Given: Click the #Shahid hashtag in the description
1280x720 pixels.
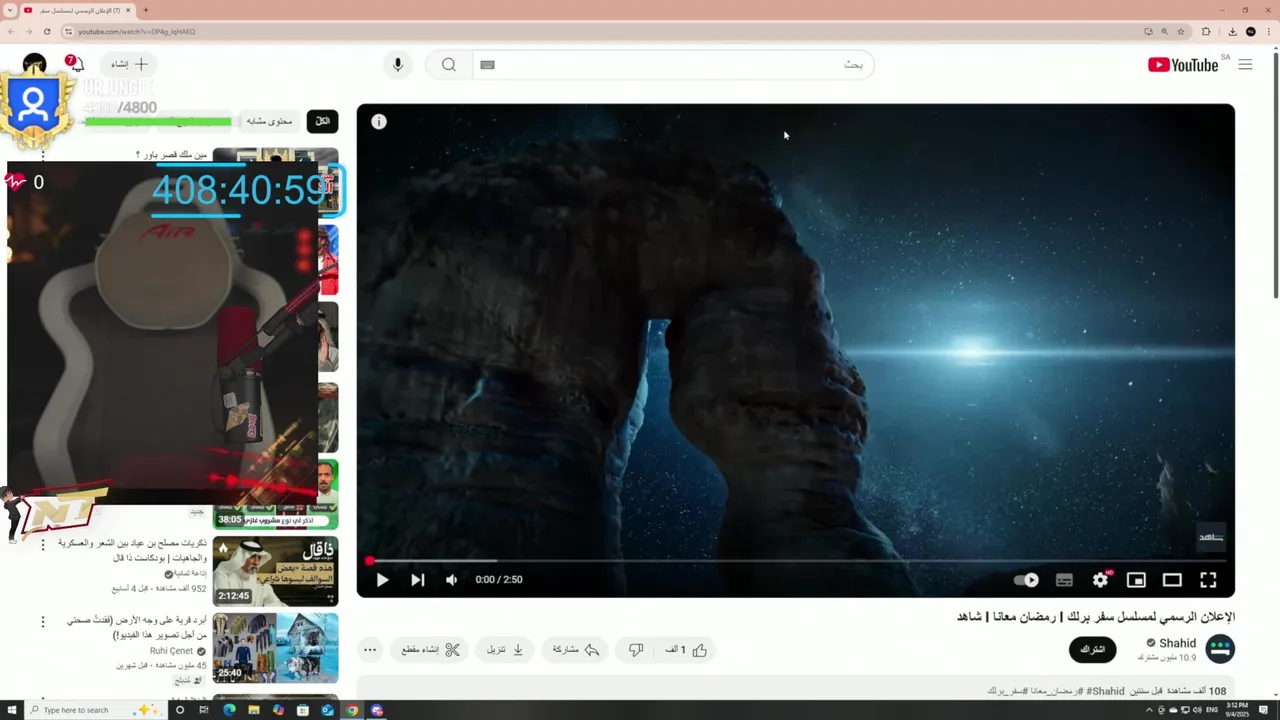Looking at the screenshot, I should pyautogui.click(x=1105, y=691).
